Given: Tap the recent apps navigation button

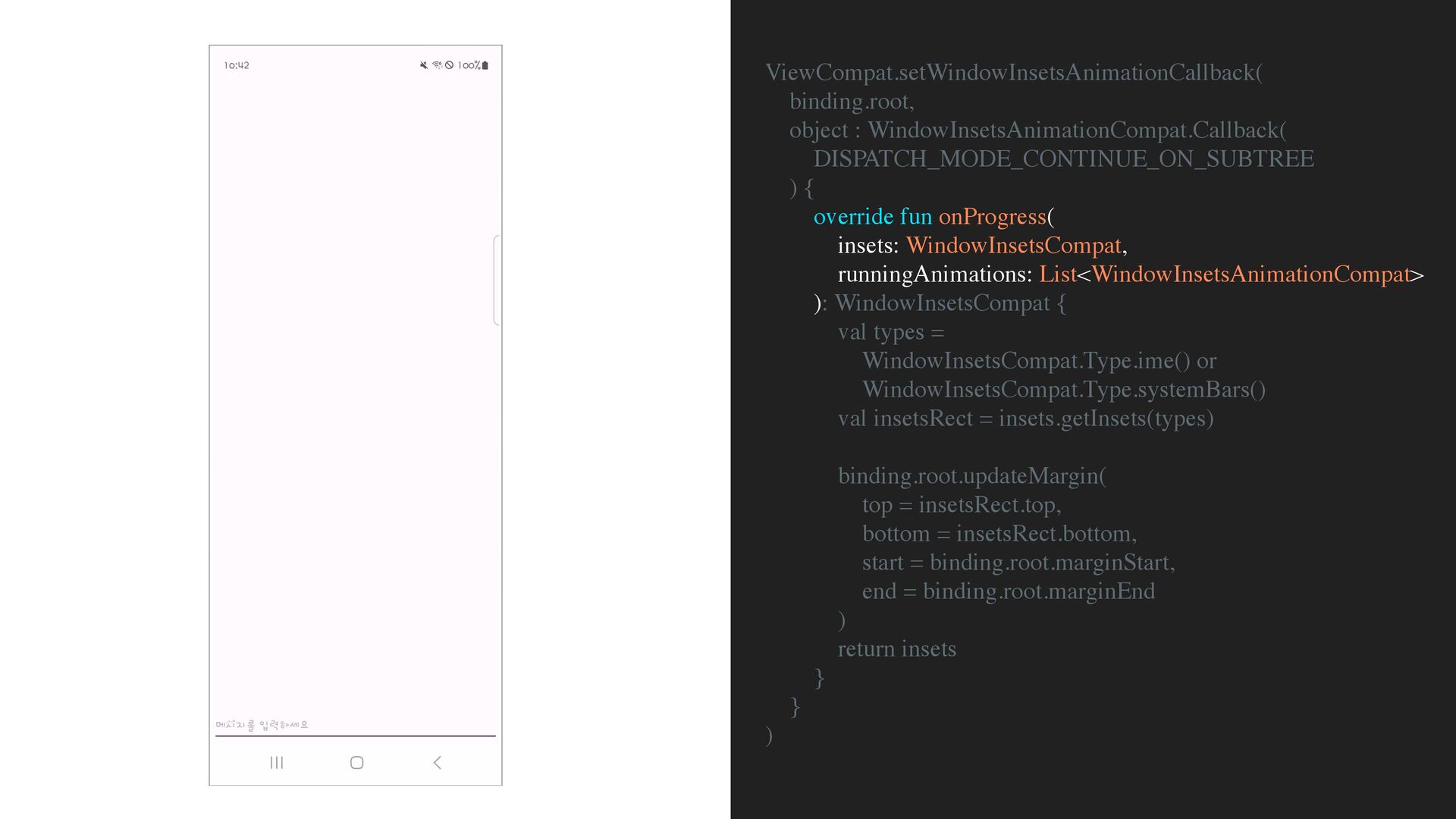Looking at the screenshot, I should (277, 763).
